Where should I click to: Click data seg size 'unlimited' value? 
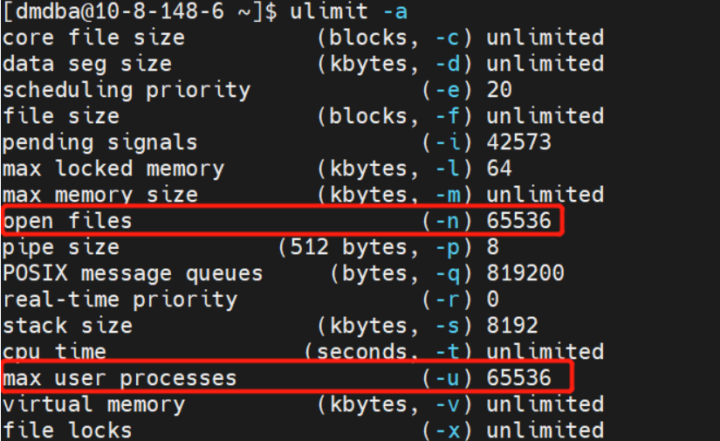point(545,63)
